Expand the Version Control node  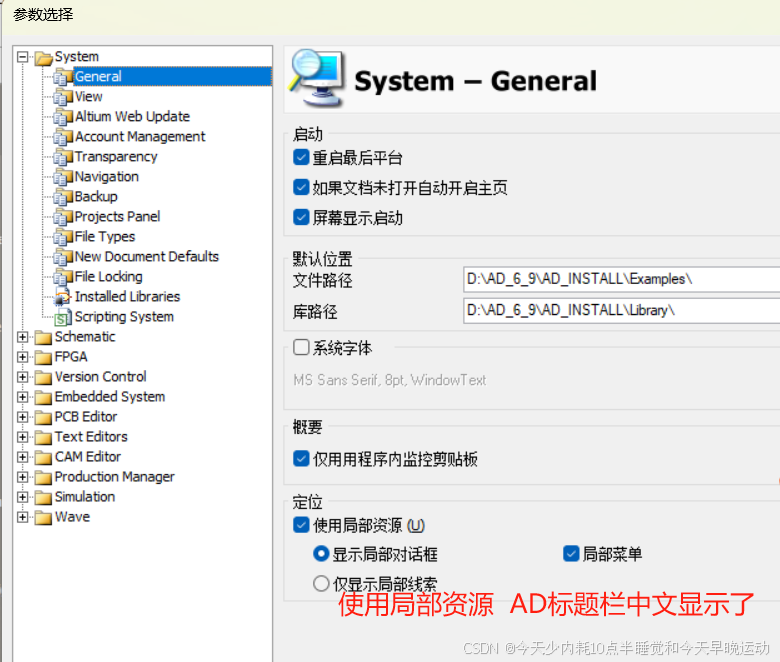22,377
